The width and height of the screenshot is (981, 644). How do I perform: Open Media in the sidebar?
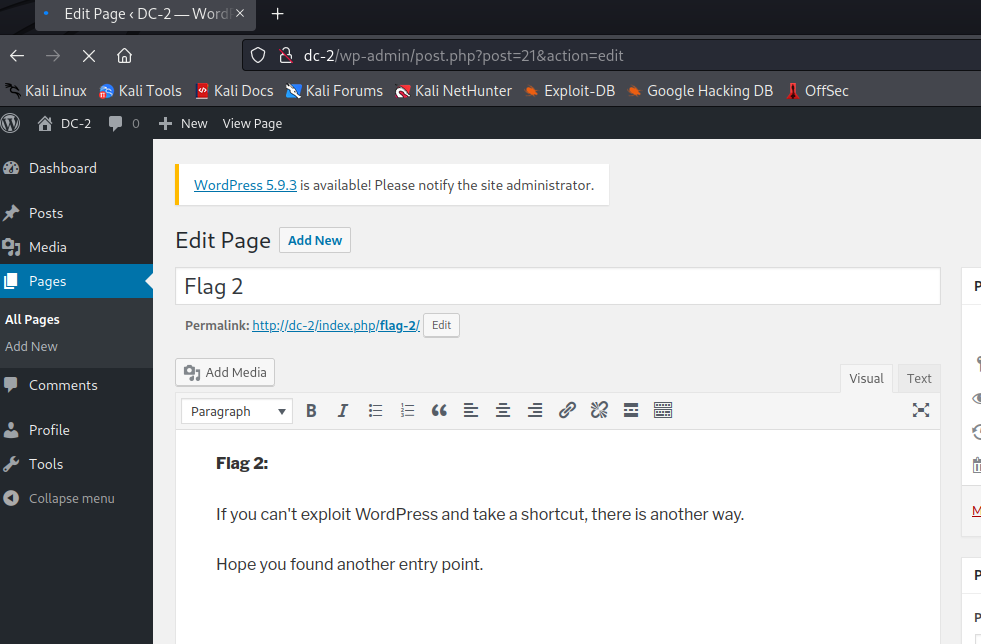[76, 247]
